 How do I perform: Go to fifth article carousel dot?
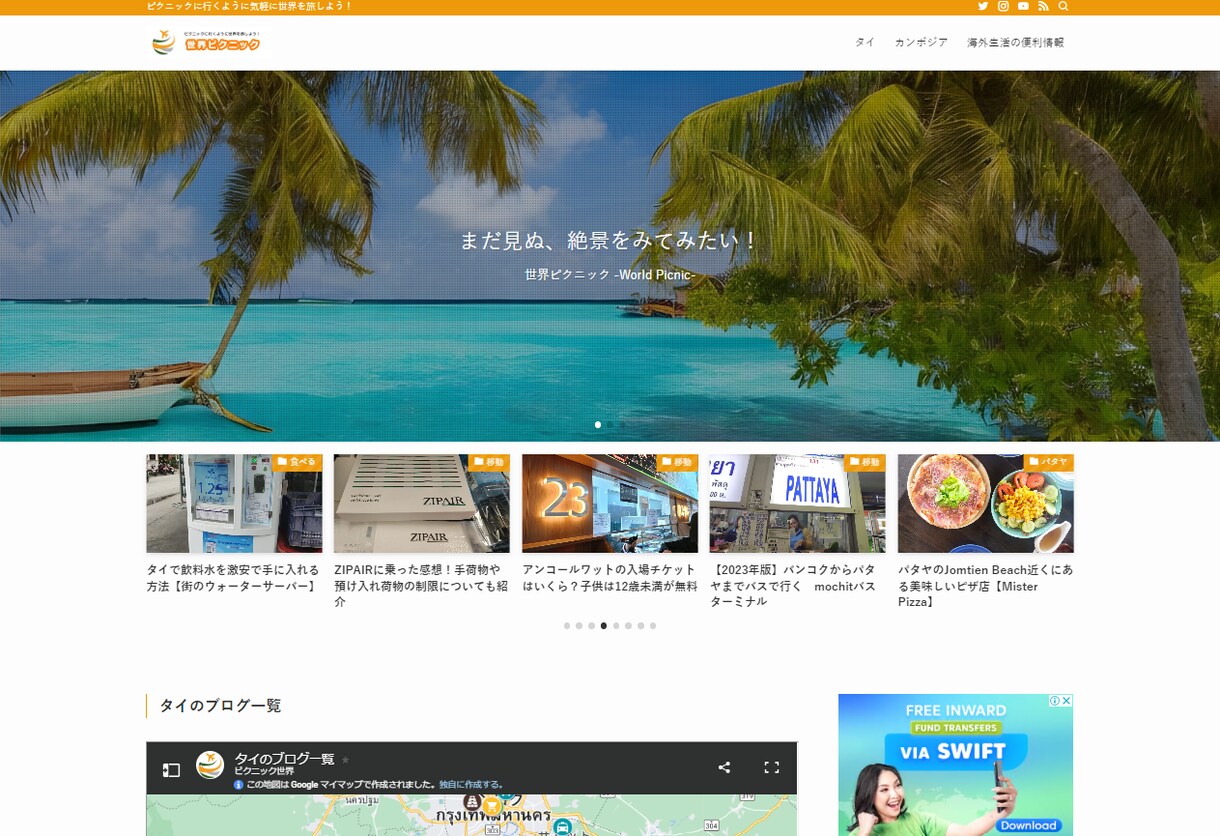616,626
